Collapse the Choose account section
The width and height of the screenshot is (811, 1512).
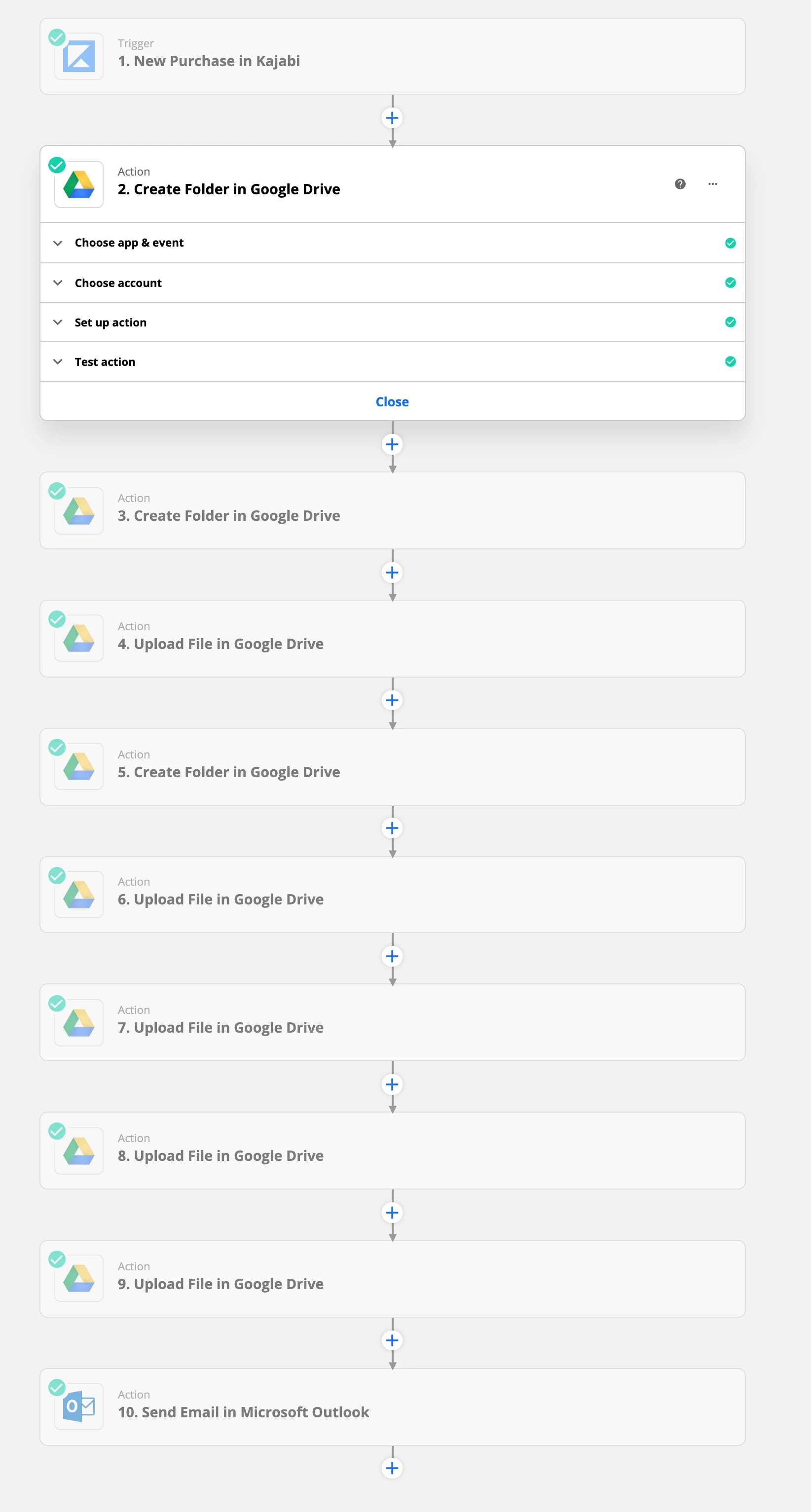(x=58, y=282)
